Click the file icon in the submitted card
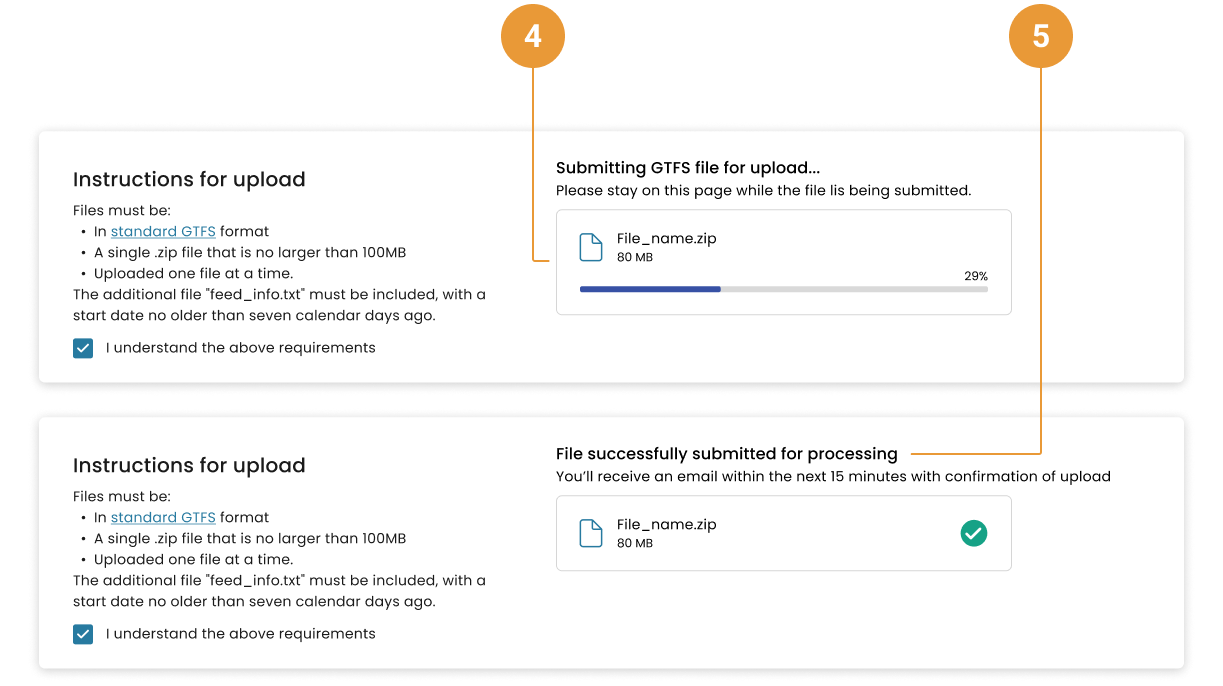1223x686 pixels. 591,533
